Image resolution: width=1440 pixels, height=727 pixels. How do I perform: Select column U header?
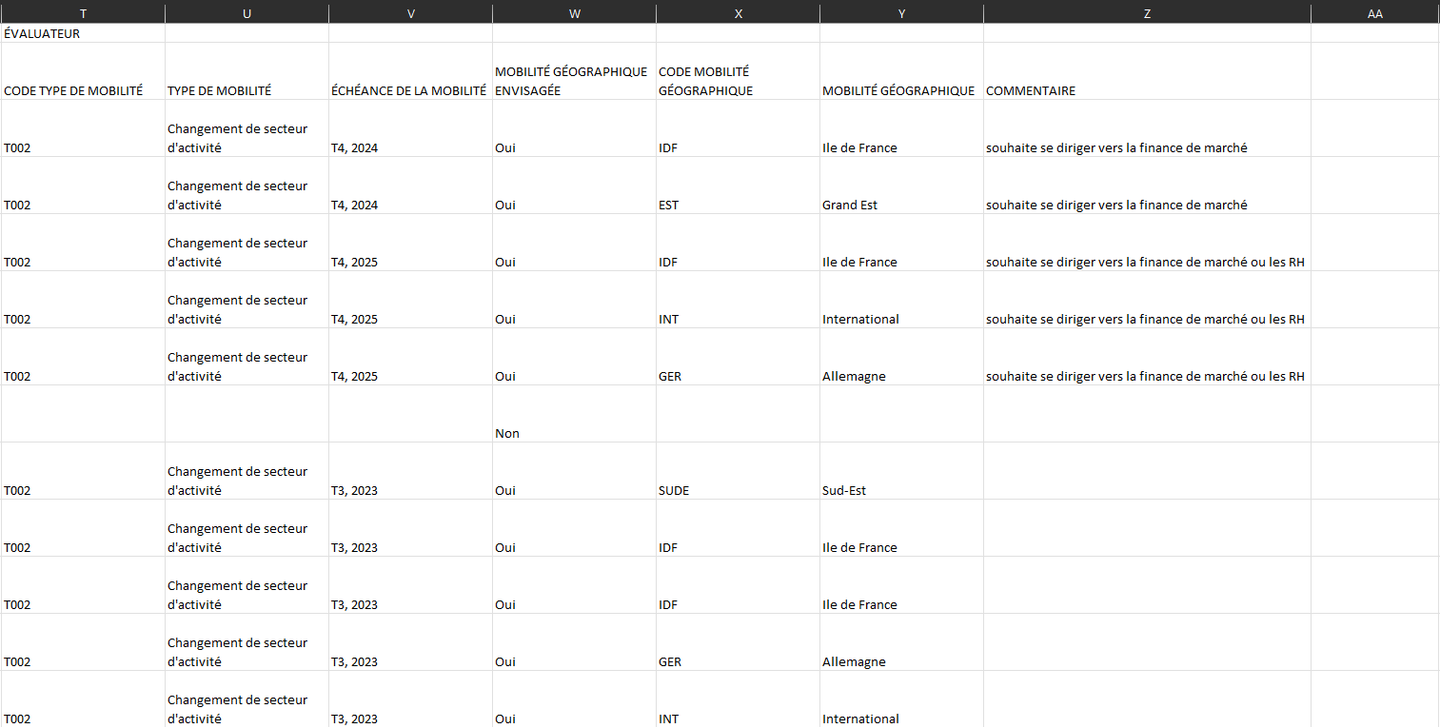[x=246, y=12]
